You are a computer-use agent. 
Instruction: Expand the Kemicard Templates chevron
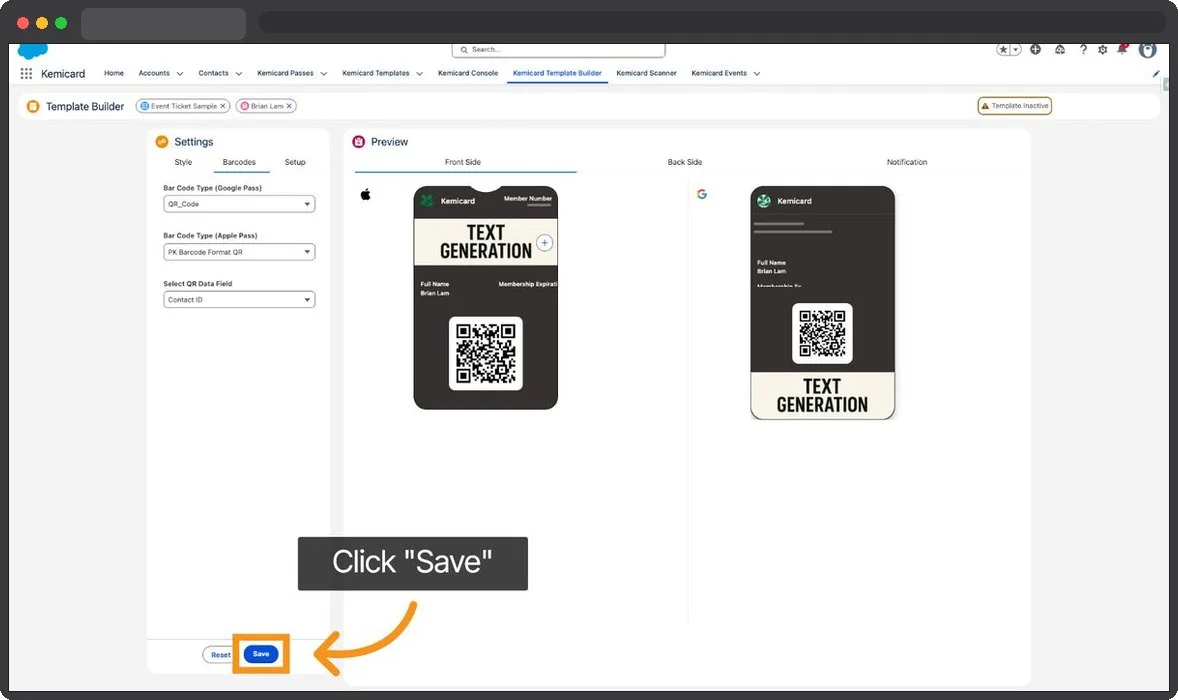pos(419,74)
